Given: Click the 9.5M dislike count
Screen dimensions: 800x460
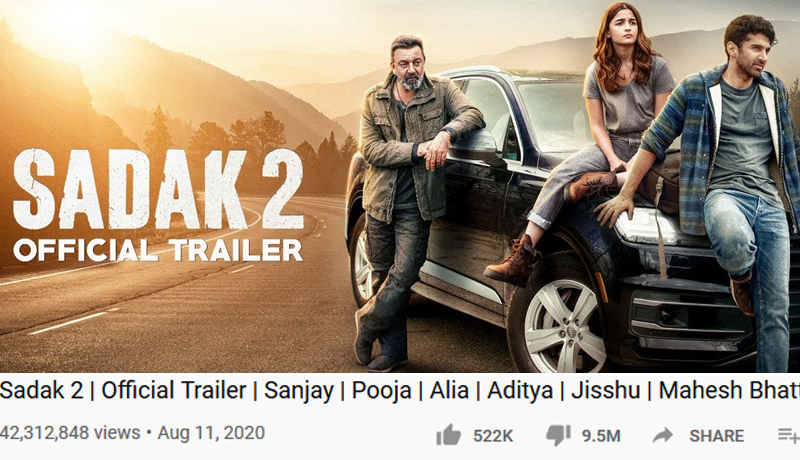Looking at the screenshot, I should click(601, 436).
